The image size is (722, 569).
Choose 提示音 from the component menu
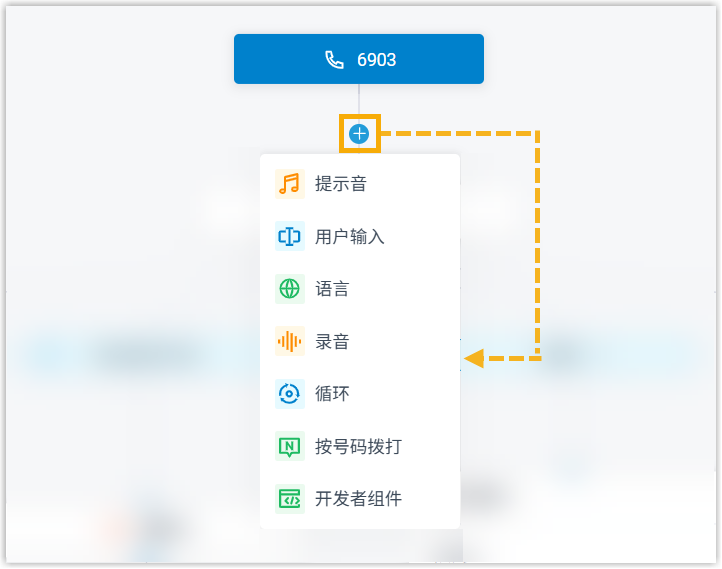[340, 184]
